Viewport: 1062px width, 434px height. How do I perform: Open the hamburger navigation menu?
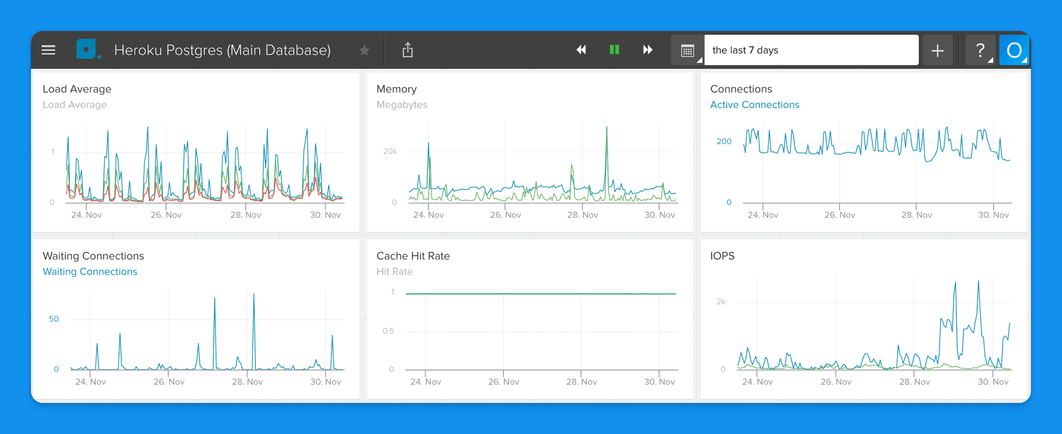coord(49,50)
